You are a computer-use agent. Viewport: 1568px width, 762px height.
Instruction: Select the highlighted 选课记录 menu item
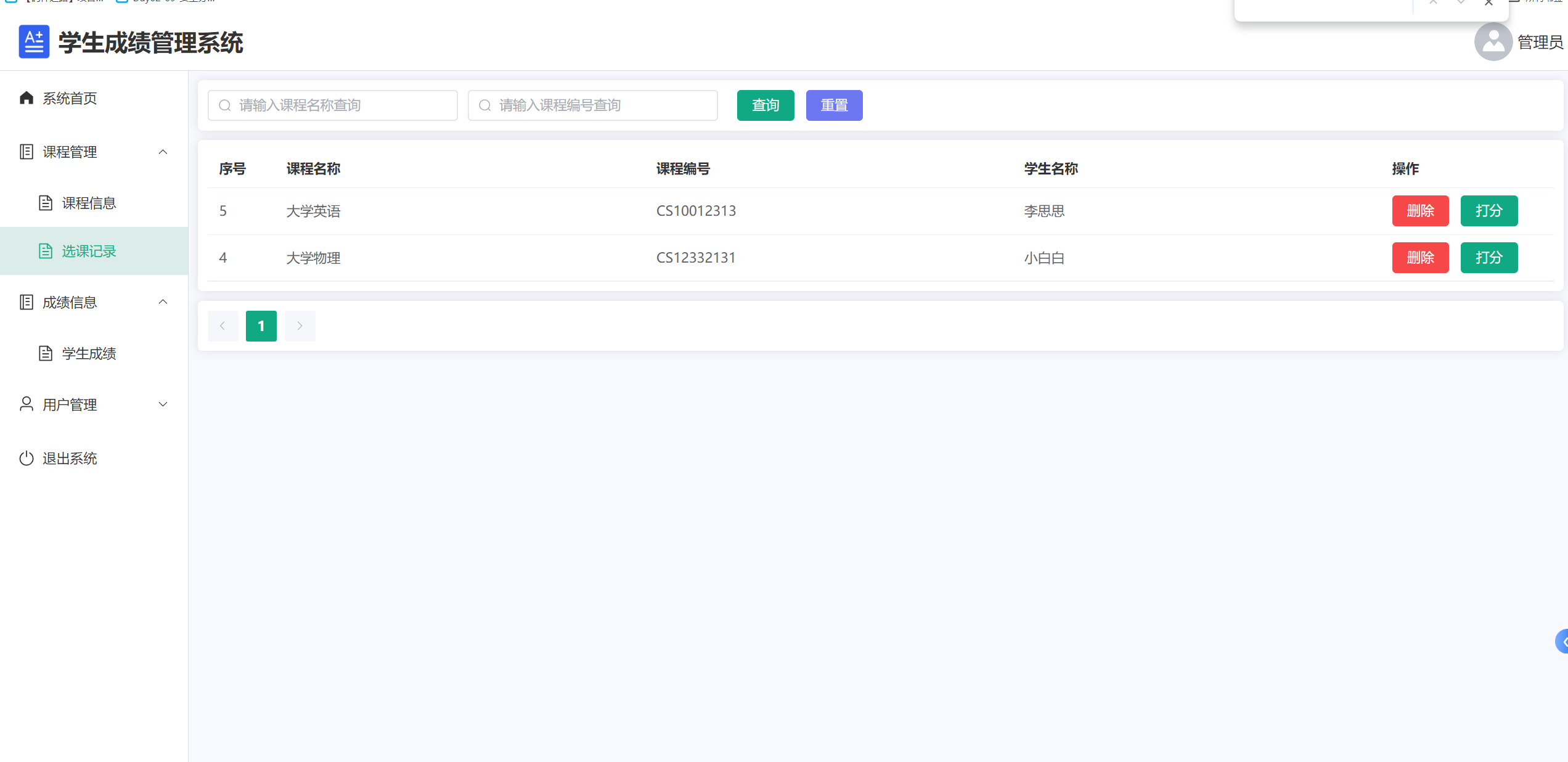tap(89, 251)
